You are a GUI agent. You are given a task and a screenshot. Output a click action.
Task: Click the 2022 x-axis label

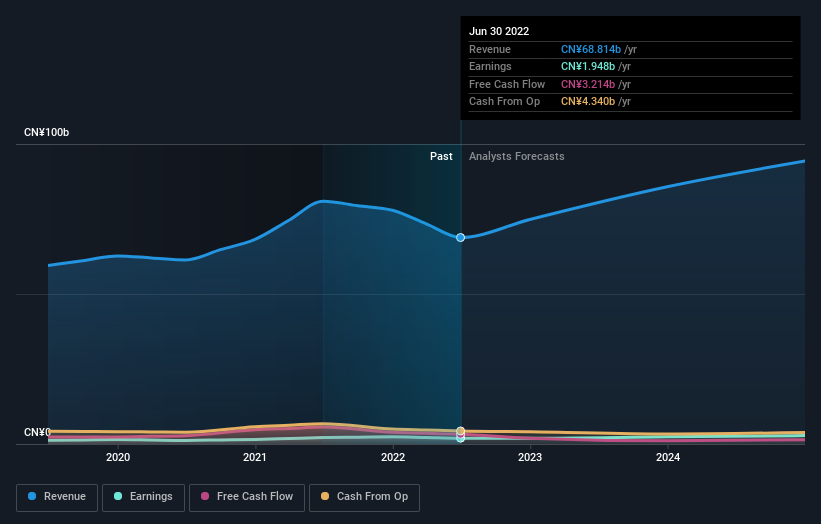tap(393, 457)
